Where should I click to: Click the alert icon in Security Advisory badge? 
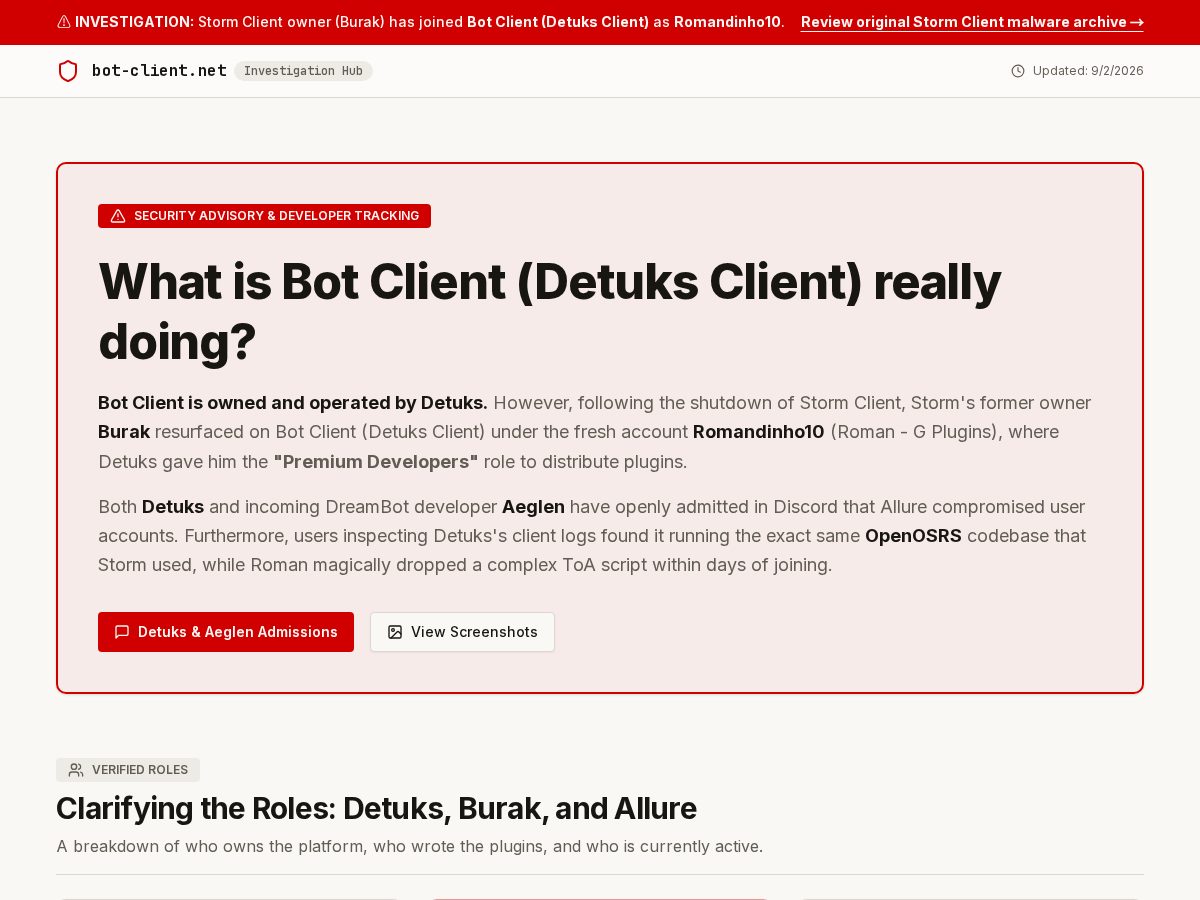click(x=118, y=216)
